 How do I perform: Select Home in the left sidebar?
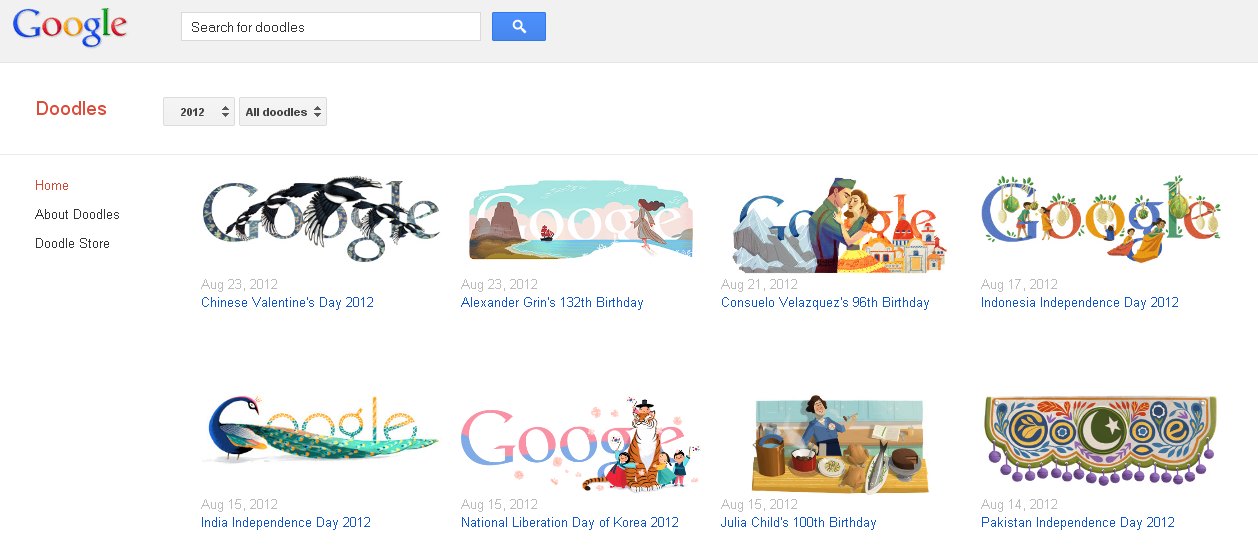52,185
